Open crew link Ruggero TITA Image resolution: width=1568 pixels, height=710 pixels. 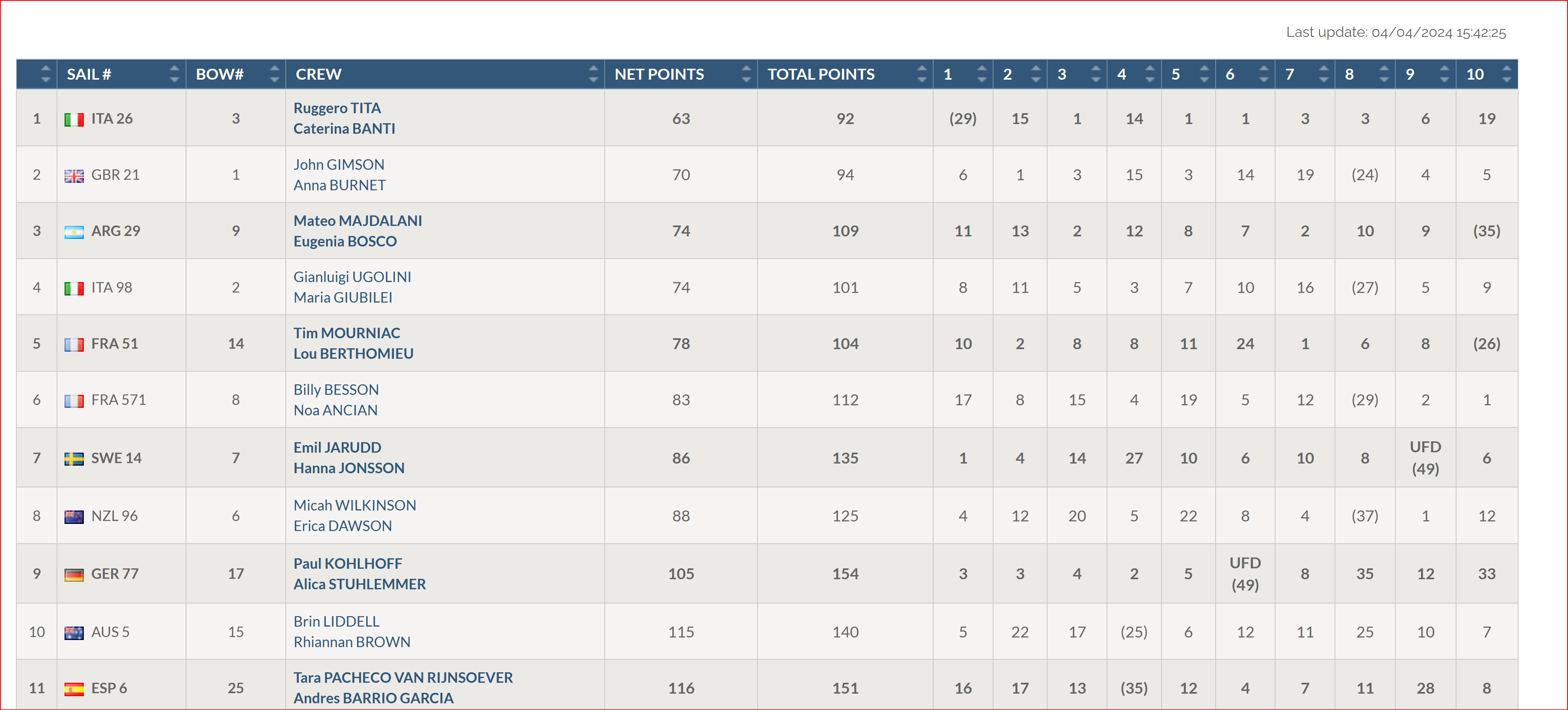click(x=337, y=109)
